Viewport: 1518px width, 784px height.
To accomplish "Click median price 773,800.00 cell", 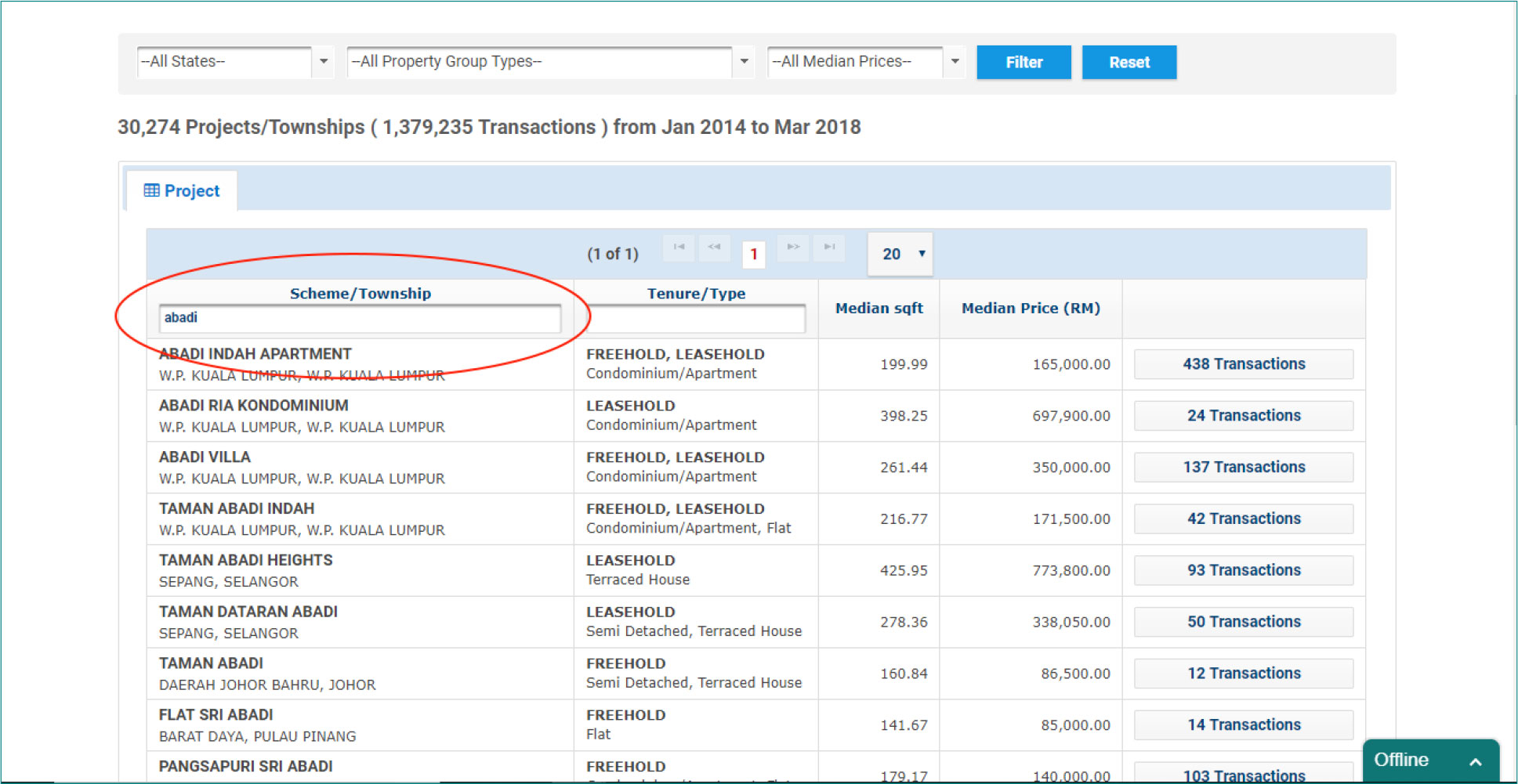I will [x=1071, y=571].
